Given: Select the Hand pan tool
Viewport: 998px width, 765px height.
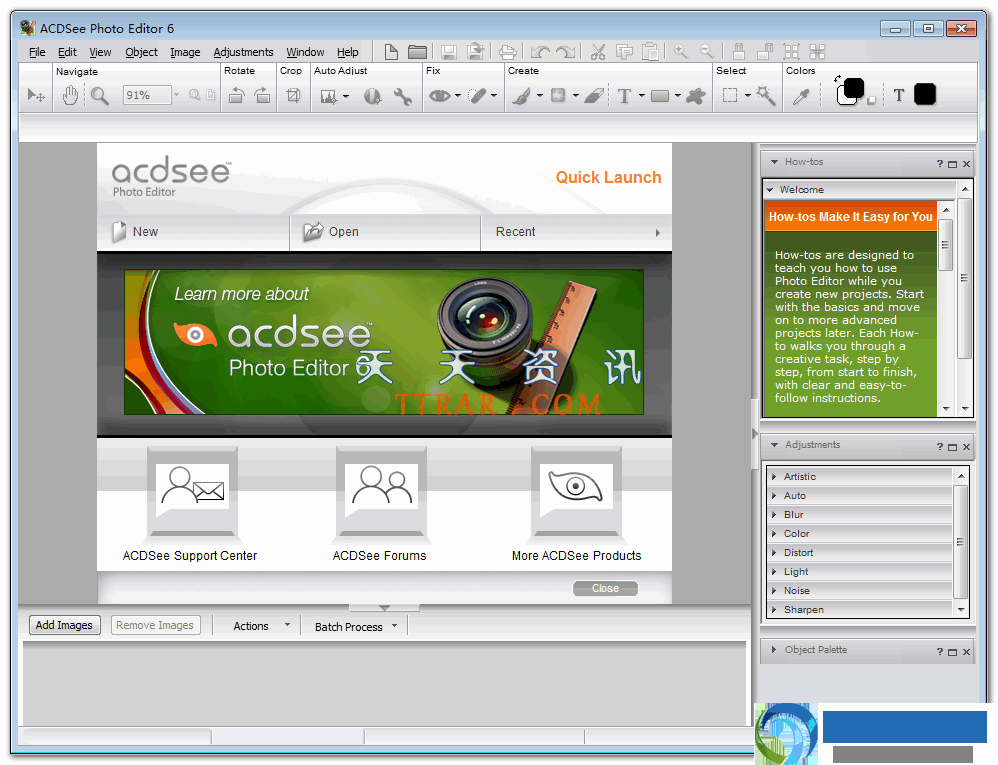Looking at the screenshot, I should point(70,95).
